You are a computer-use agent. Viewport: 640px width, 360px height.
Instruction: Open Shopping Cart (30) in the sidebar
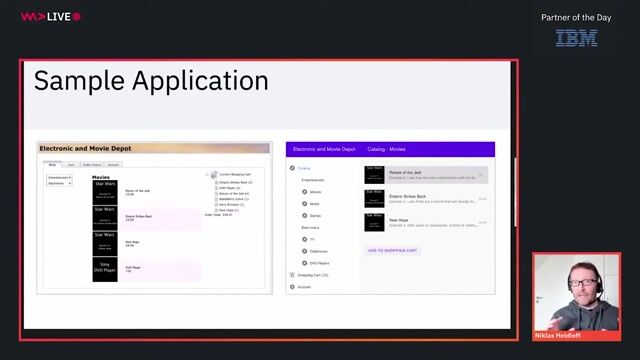pyautogui.click(x=313, y=275)
